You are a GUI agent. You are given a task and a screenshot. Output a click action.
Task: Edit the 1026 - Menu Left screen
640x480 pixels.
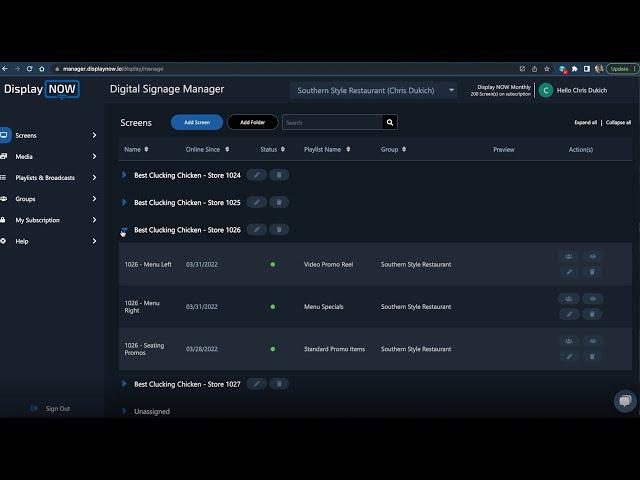click(569, 272)
